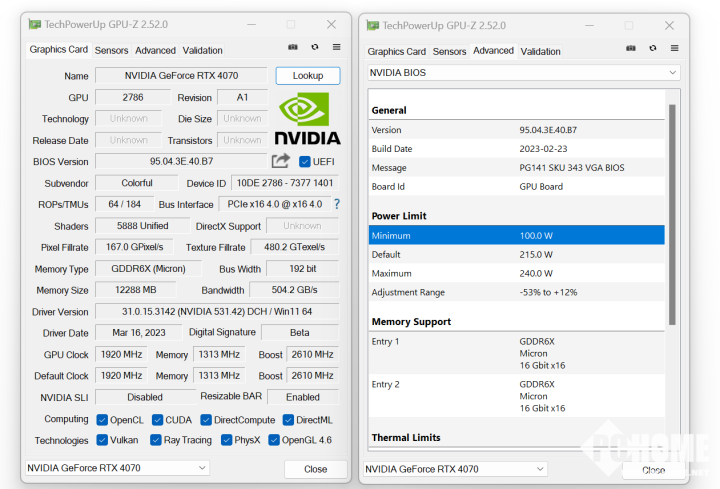720x489 pixels.
Task: Switch to Graphics Card tab in right window
Action: click(396, 51)
